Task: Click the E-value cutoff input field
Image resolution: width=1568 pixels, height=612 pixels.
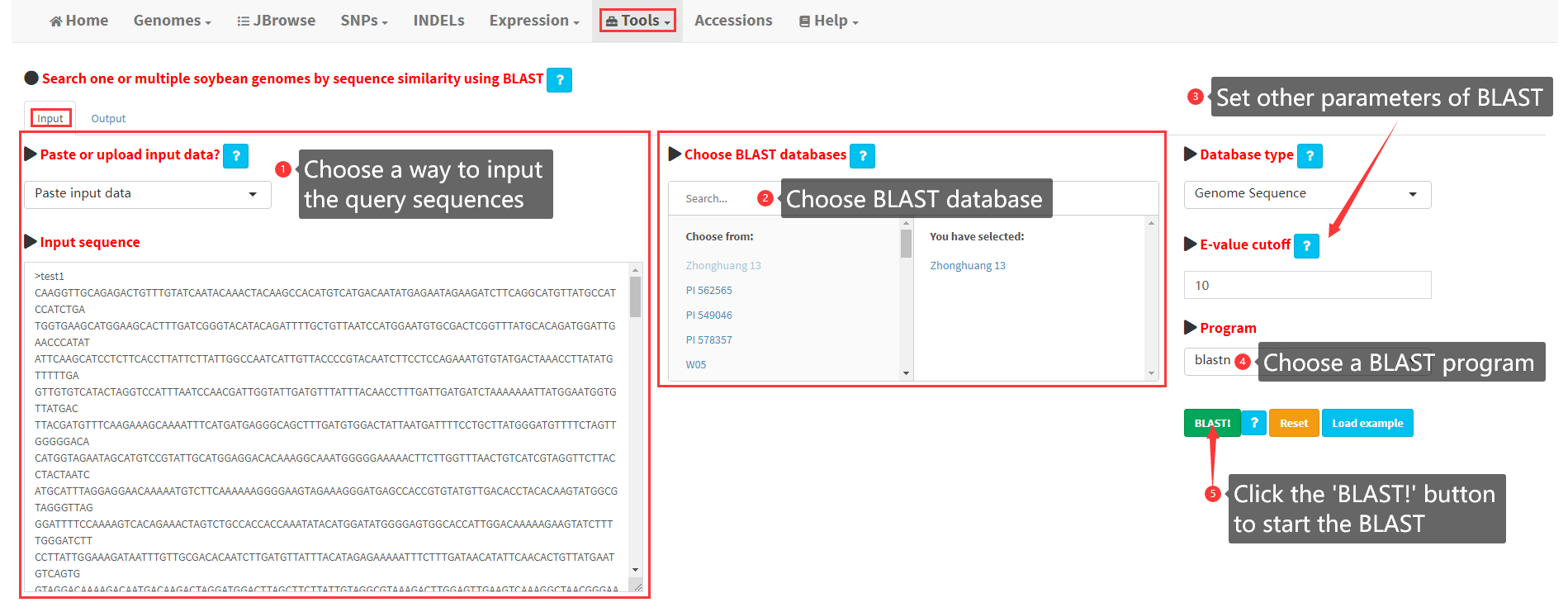Action: 1306,285
